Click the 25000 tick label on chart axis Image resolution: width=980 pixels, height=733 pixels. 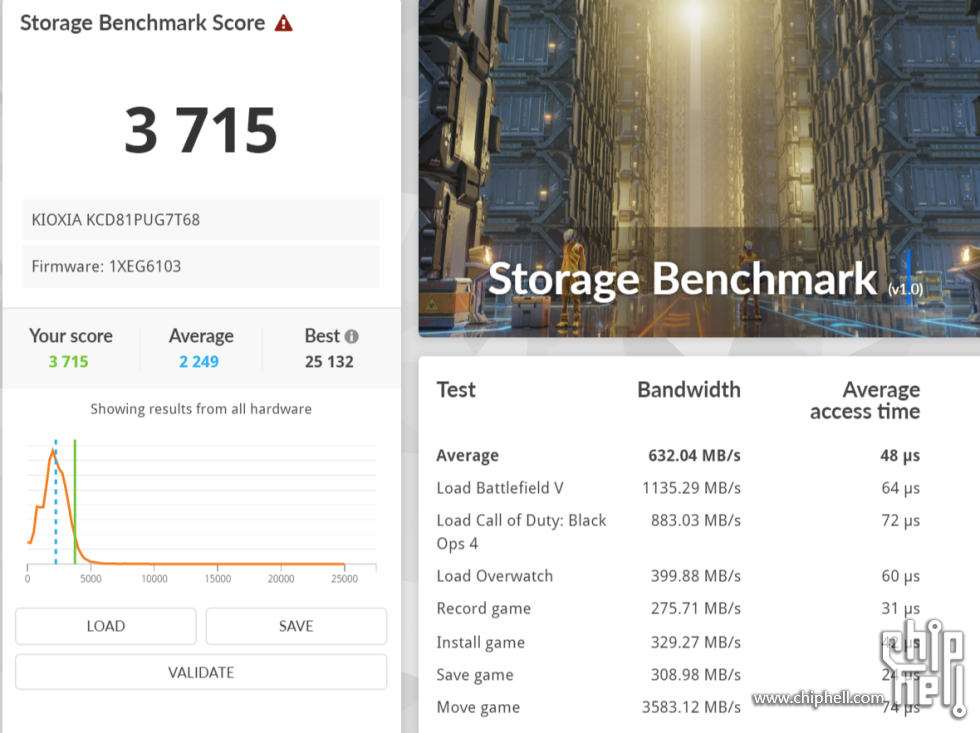pos(344,579)
